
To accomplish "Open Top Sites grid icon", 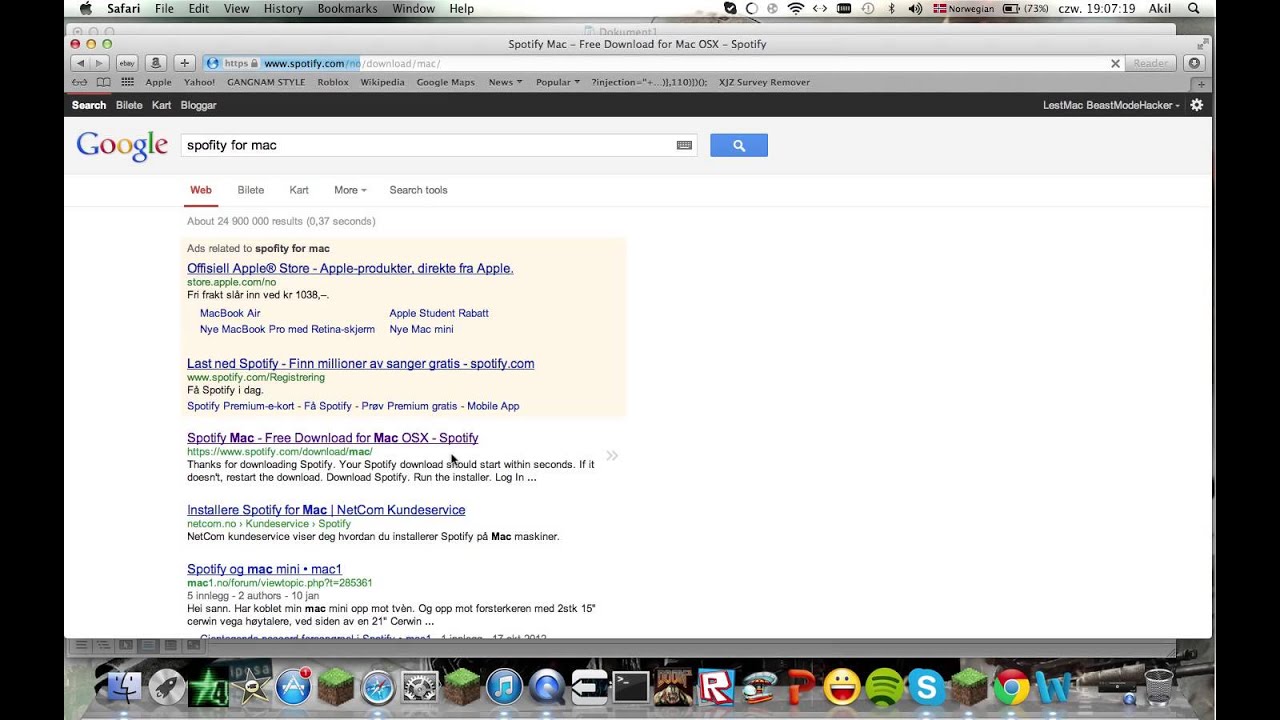I will (x=127, y=82).
